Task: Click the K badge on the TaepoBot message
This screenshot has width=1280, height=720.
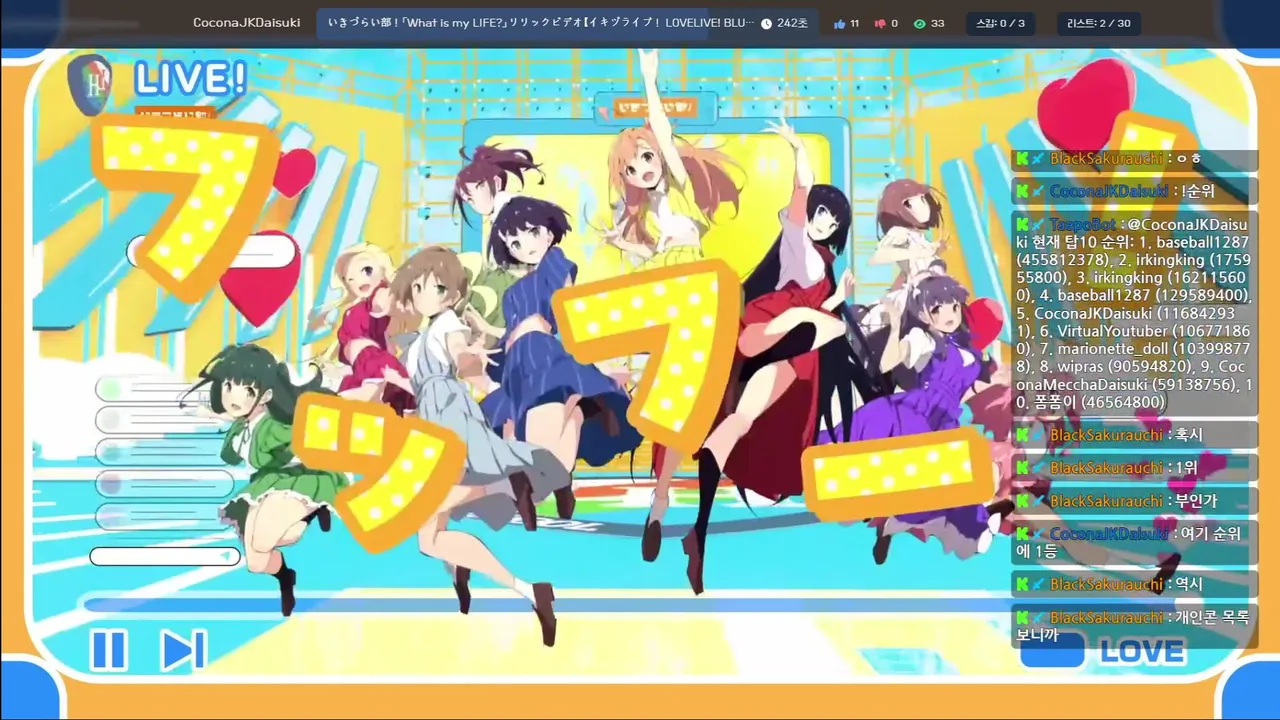Action: (1023, 224)
